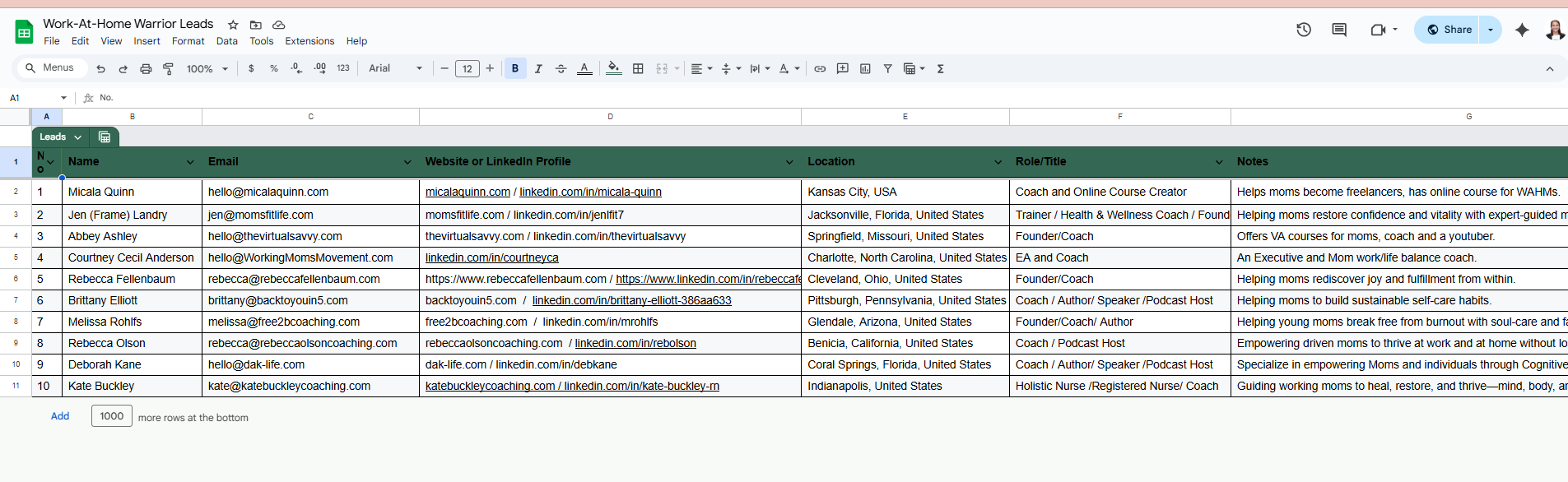Open the horizontal align dropdown
Viewport: 1568px width, 482px height.
click(701, 69)
